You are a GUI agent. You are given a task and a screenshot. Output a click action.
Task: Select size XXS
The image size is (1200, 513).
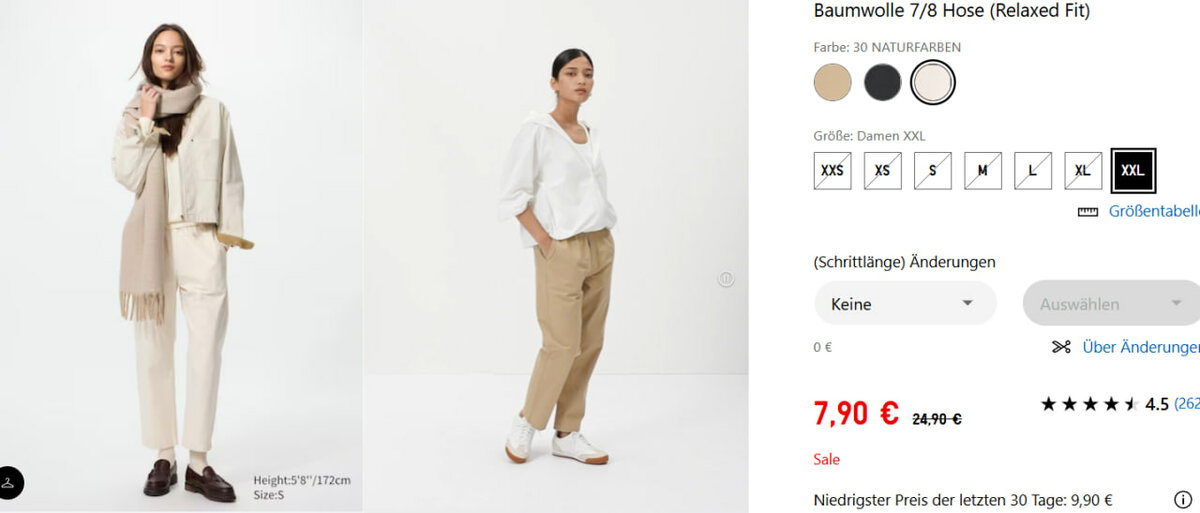click(832, 171)
